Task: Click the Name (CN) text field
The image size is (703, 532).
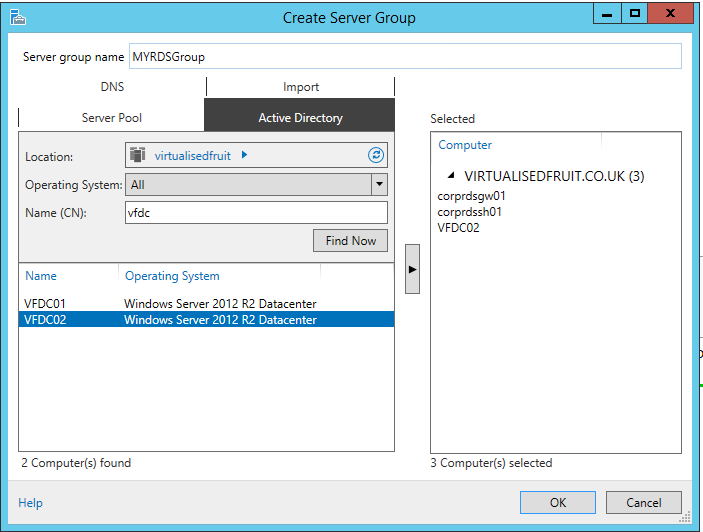Action: pos(255,212)
